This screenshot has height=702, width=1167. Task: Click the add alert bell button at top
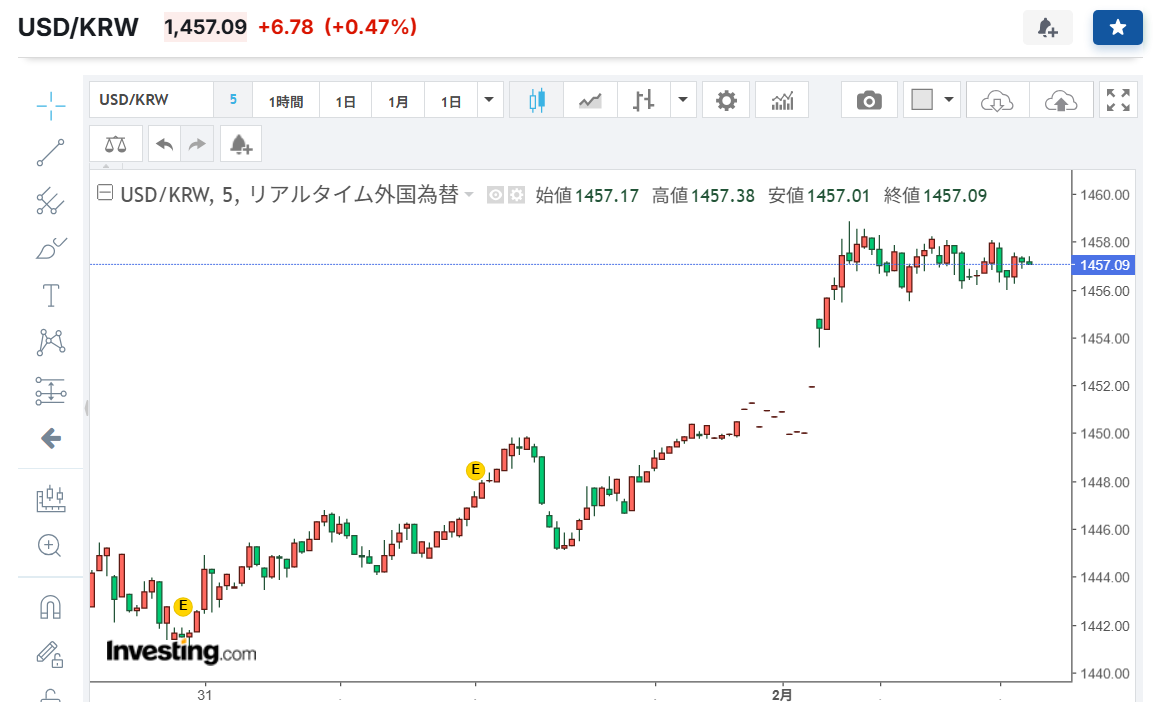point(1047,28)
